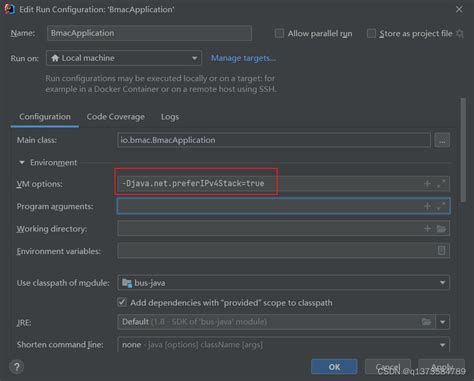
Task: Open Use classpath of module dropdown
Action: pyautogui.click(x=283, y=283)
